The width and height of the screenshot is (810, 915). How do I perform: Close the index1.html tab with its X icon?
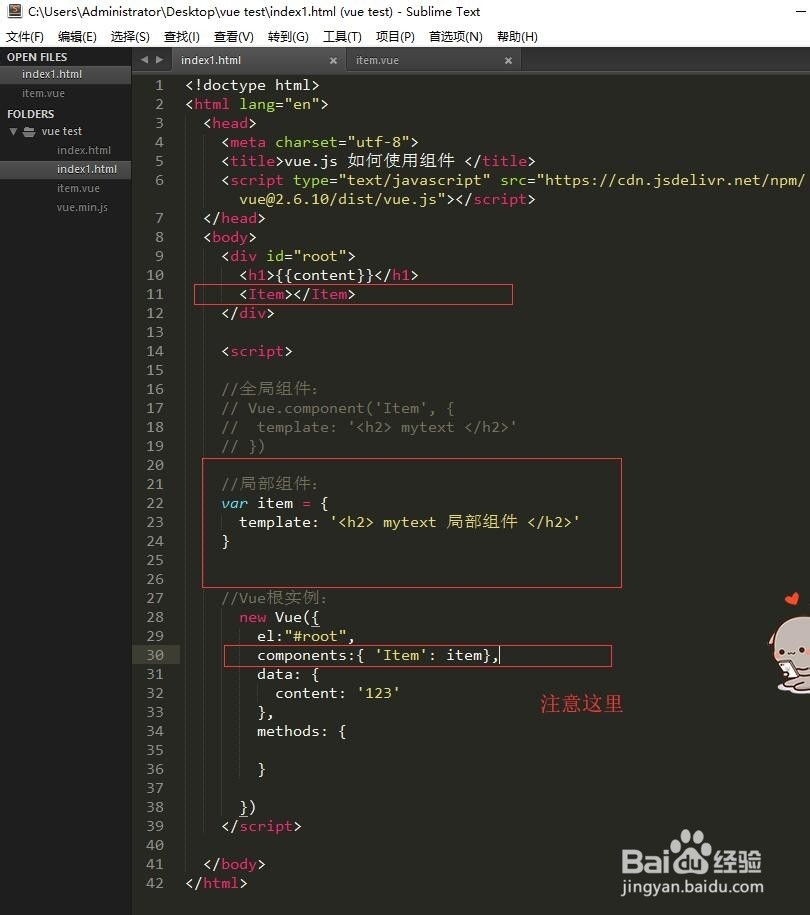click(x=334, y=60)
